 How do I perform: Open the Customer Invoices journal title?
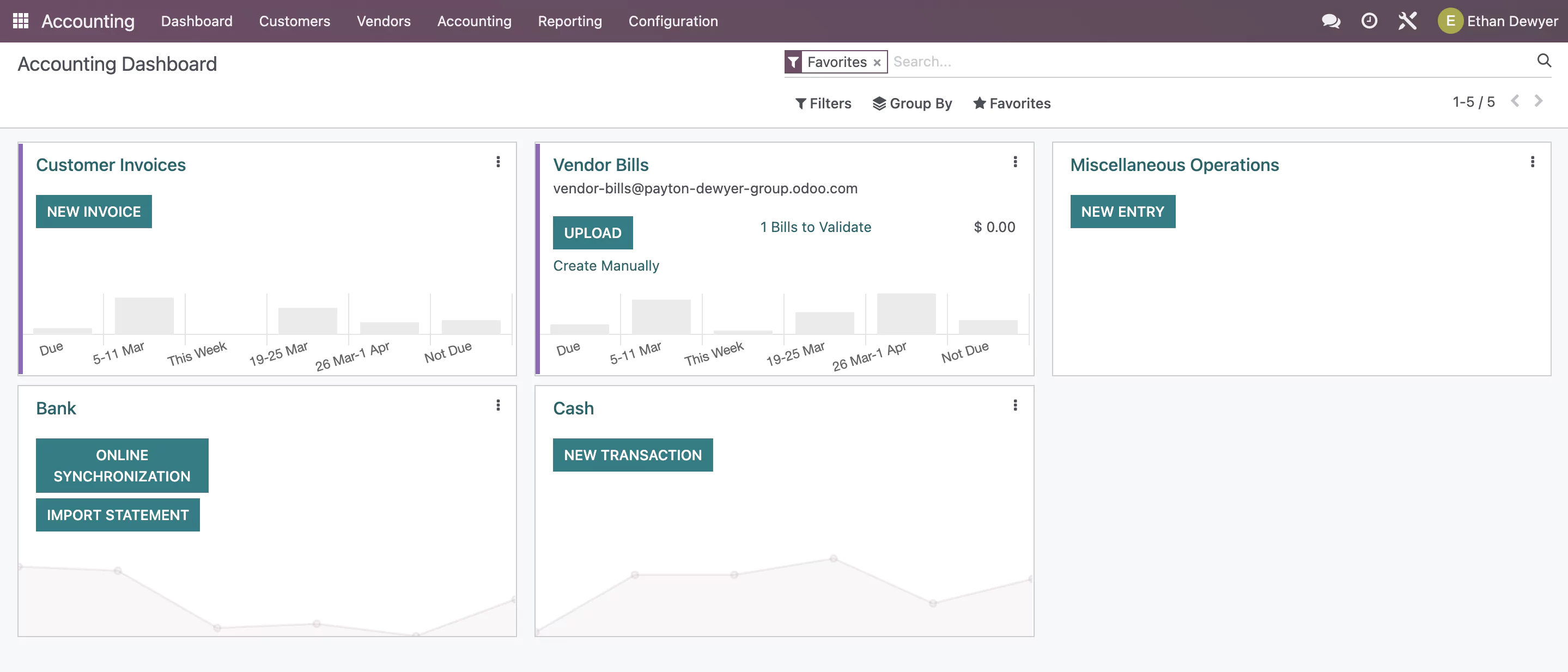click(111, 165)
